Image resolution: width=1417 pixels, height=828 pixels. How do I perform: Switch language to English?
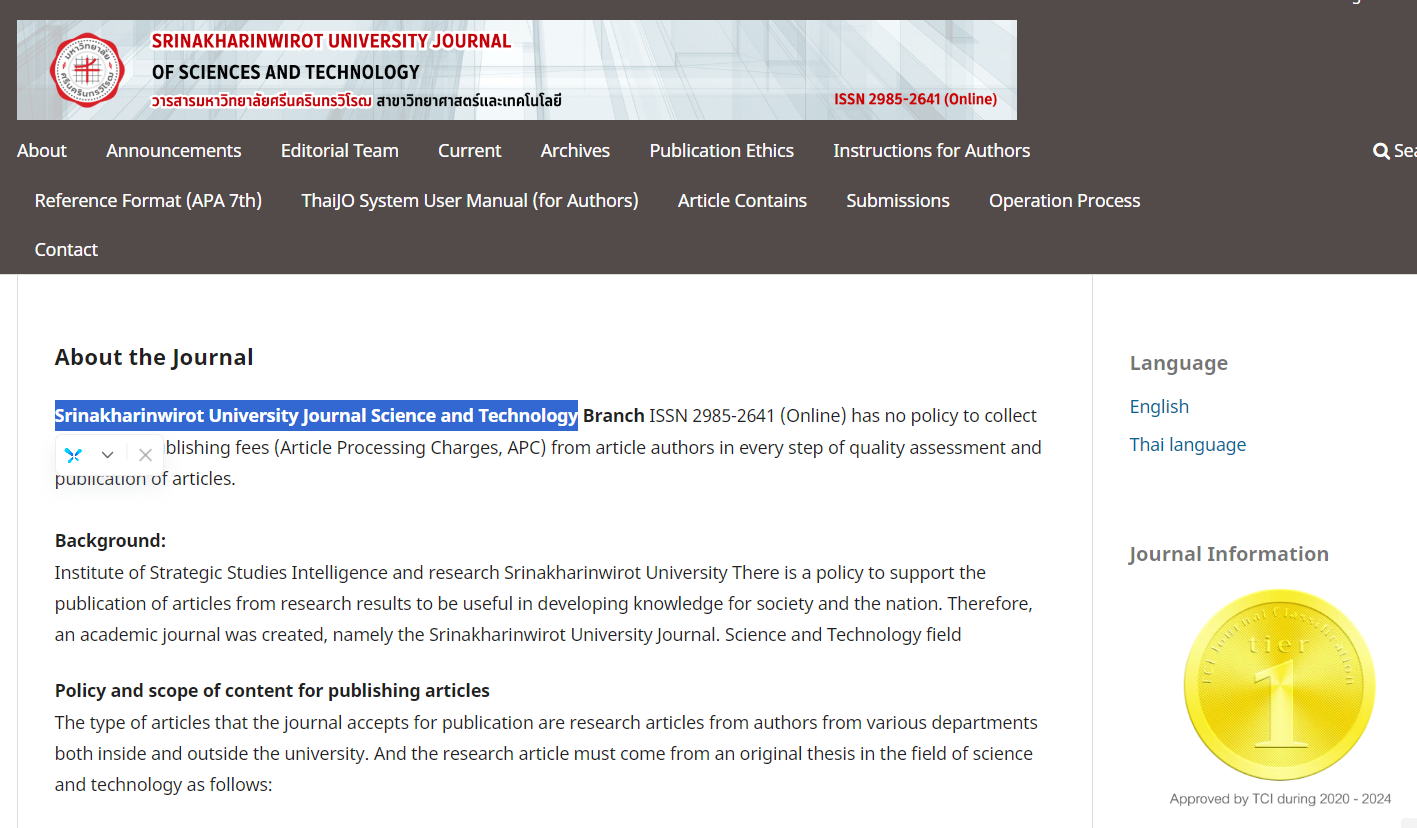1159,406
